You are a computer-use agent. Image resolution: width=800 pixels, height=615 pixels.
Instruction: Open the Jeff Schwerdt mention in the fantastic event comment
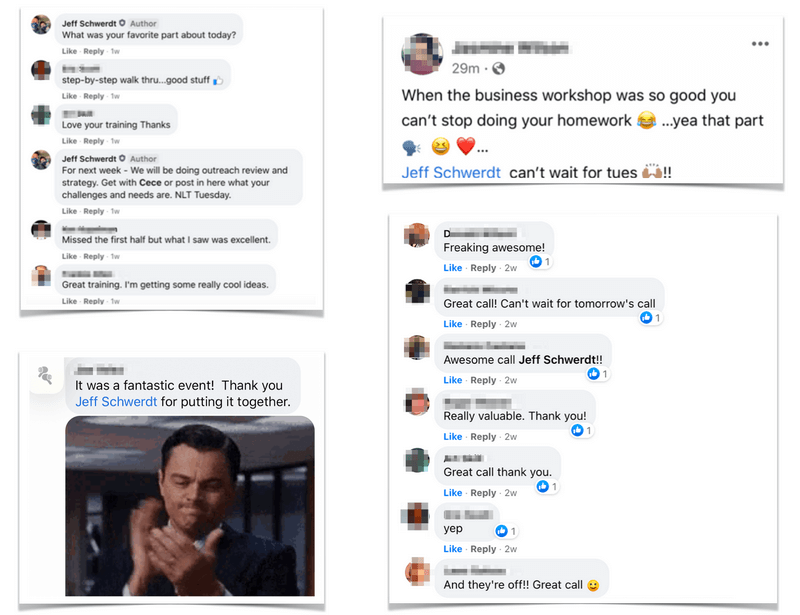point(116,402)
